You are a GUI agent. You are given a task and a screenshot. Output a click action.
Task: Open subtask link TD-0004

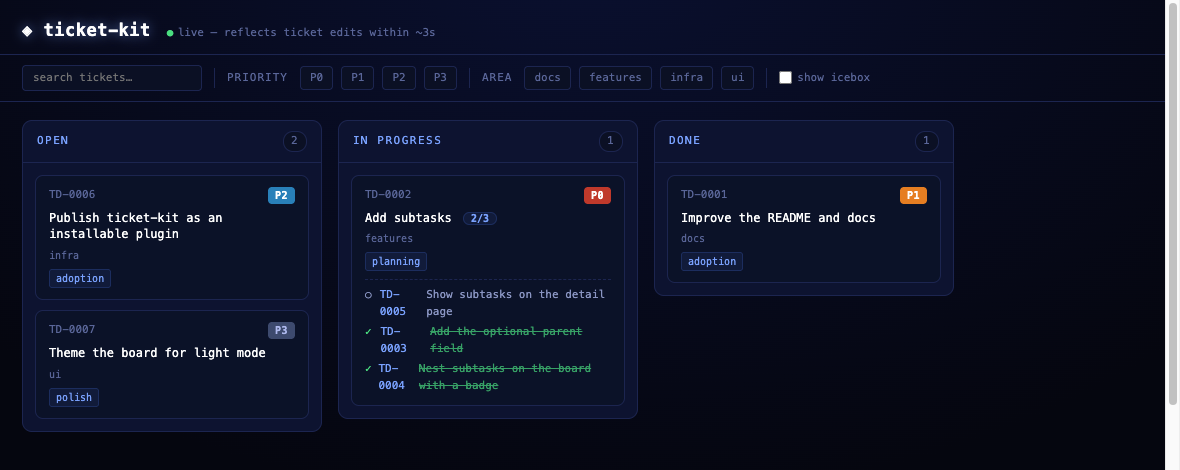click(x=391, y=377)
